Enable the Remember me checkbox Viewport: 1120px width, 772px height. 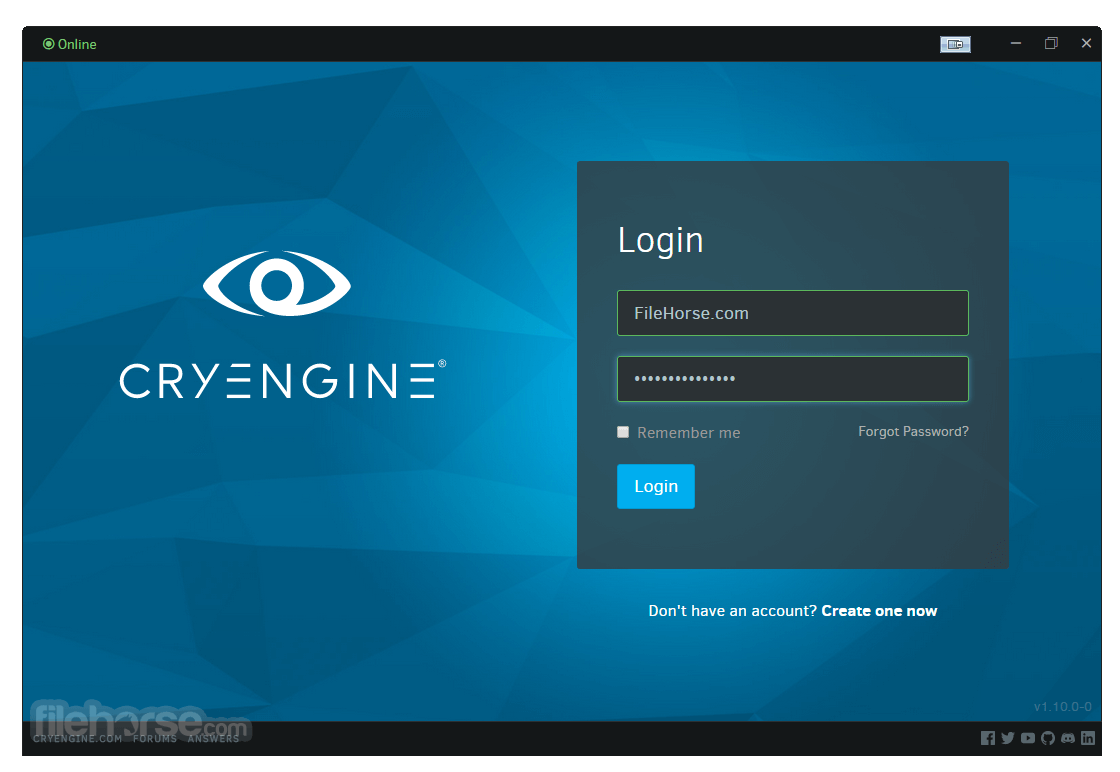coord(623,432)
